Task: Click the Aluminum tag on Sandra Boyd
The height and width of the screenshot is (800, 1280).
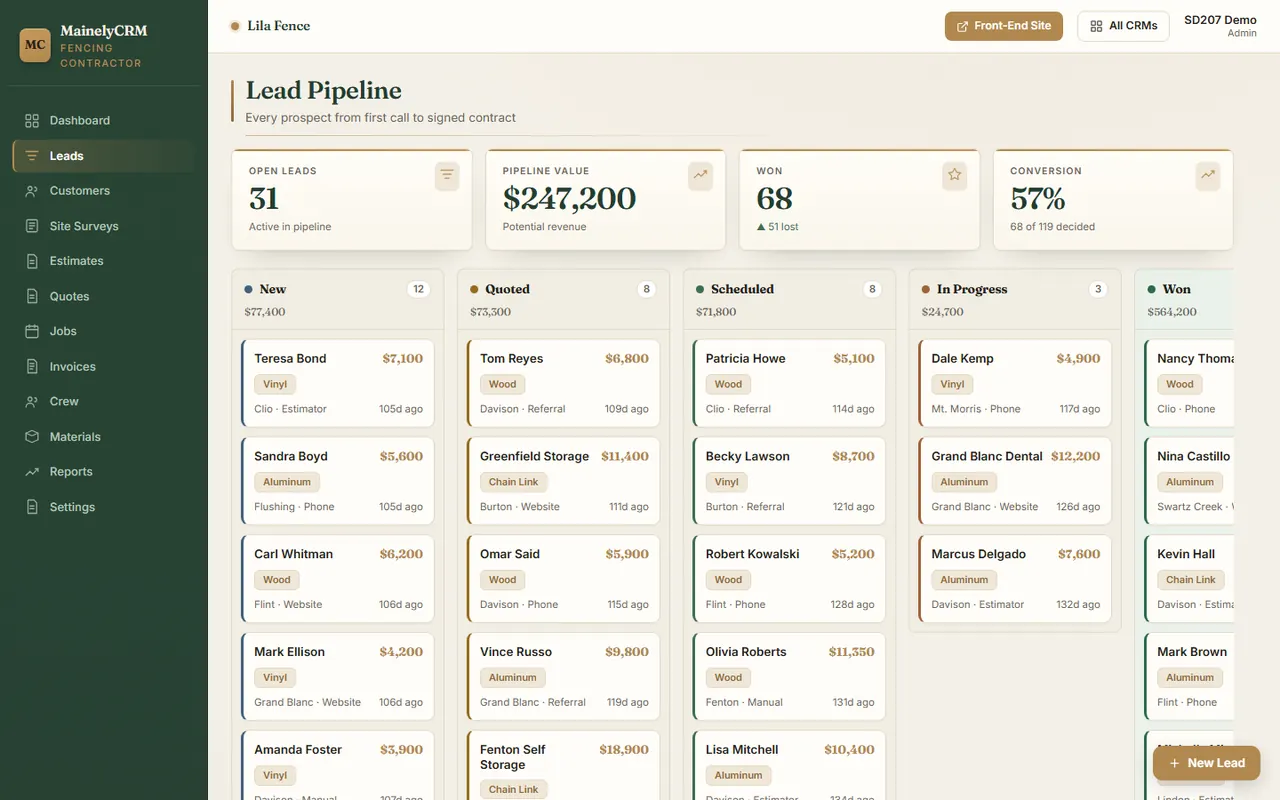Action: pyautogui.click(x=287, y=482)
